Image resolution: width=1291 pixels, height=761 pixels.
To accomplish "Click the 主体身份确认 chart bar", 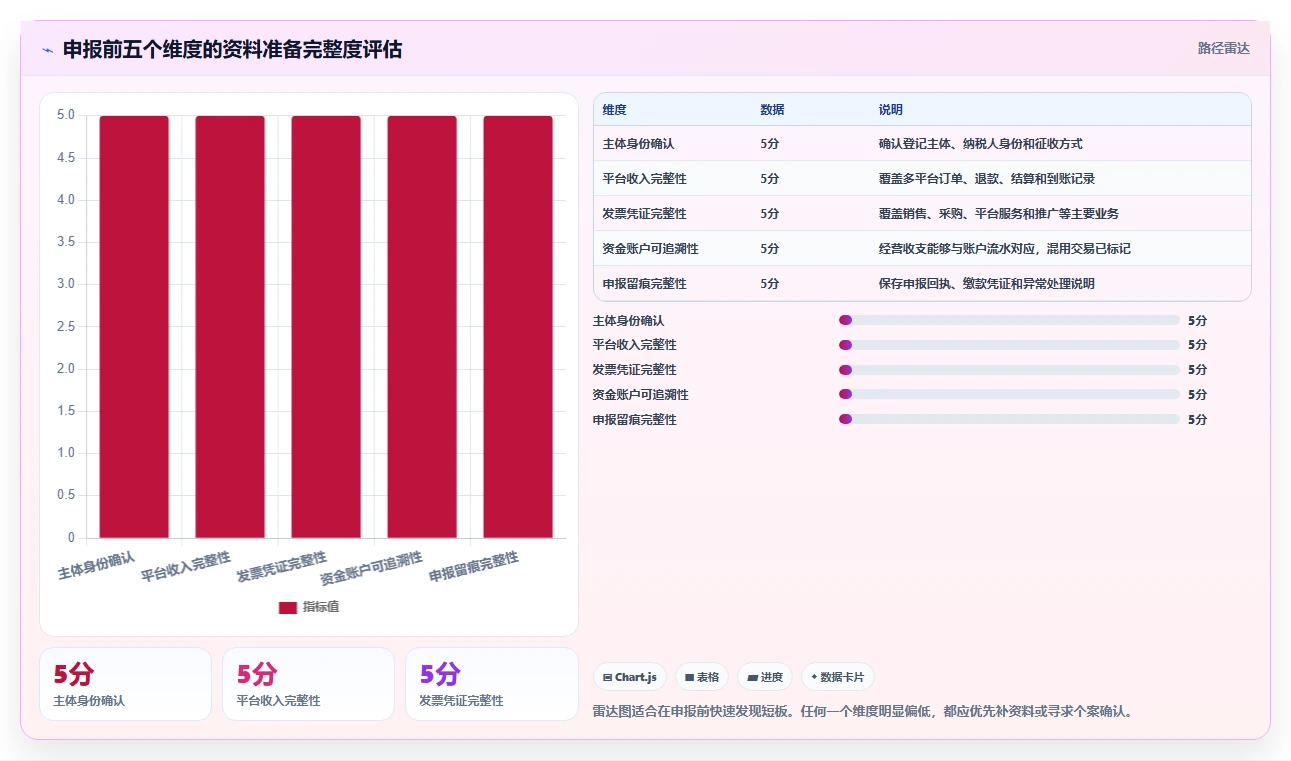I will point(134,327).
